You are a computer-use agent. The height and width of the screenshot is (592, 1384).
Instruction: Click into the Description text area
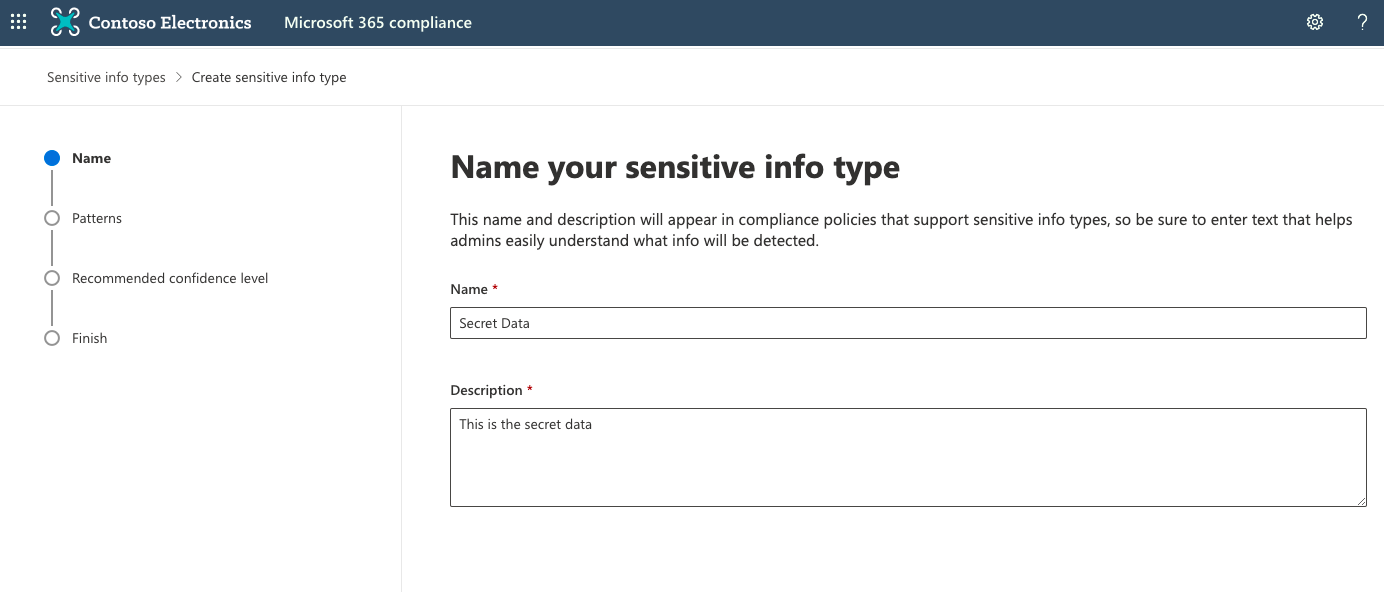click(x=908, y=457)
